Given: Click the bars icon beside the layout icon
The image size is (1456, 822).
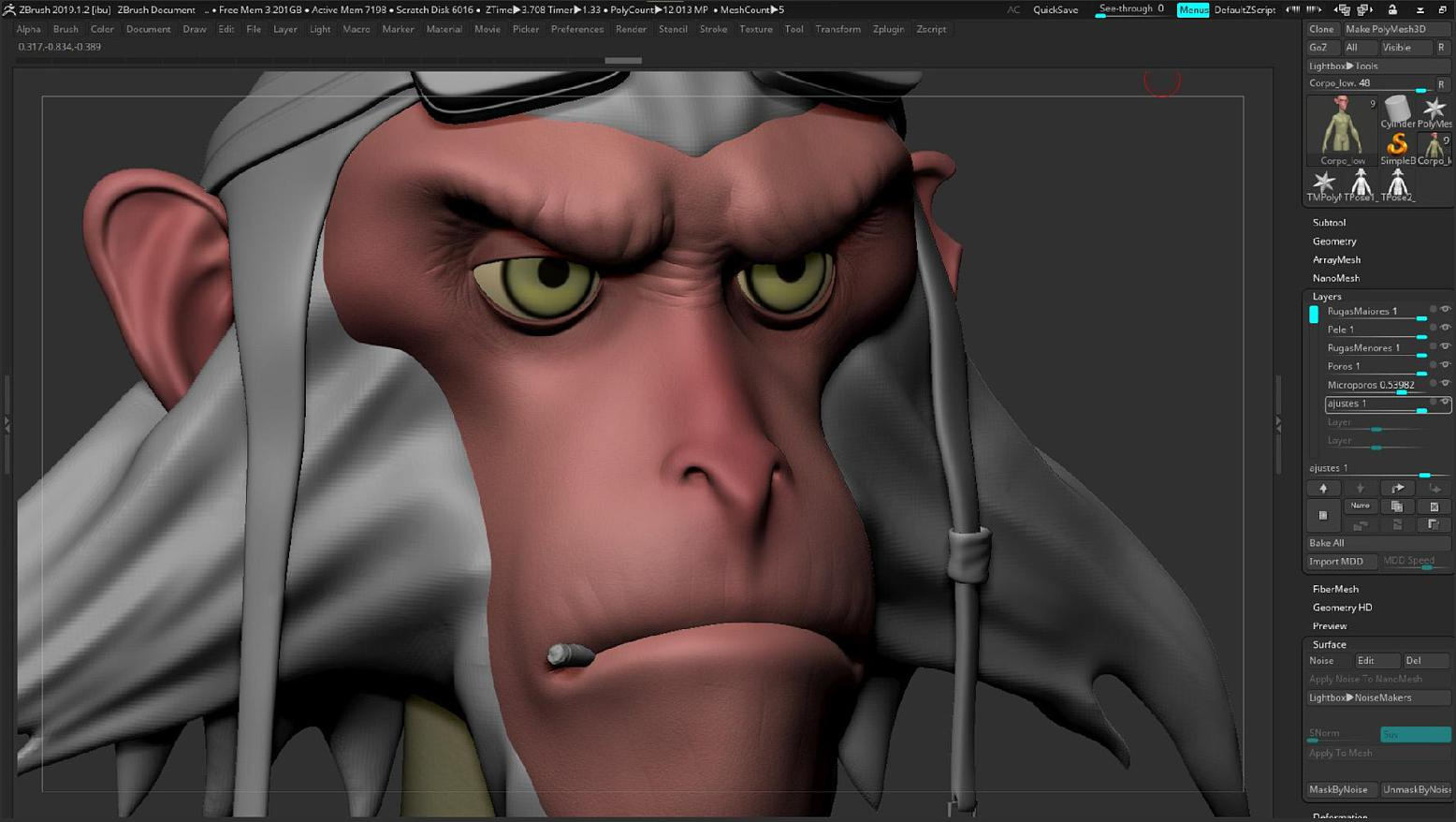Looking at the screenshot, I should 1315,9.
